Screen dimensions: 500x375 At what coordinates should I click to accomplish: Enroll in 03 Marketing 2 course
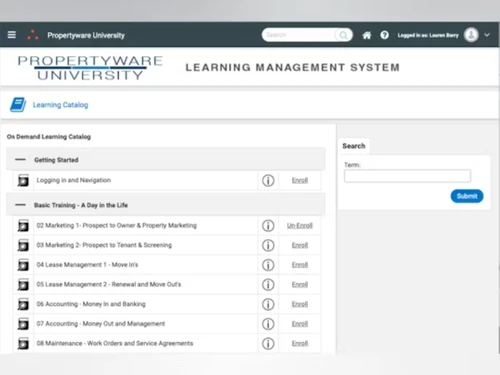300,245
